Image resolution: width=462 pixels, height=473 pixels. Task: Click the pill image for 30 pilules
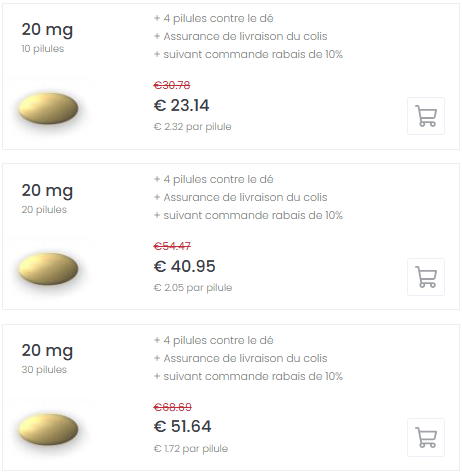[48, 429]
